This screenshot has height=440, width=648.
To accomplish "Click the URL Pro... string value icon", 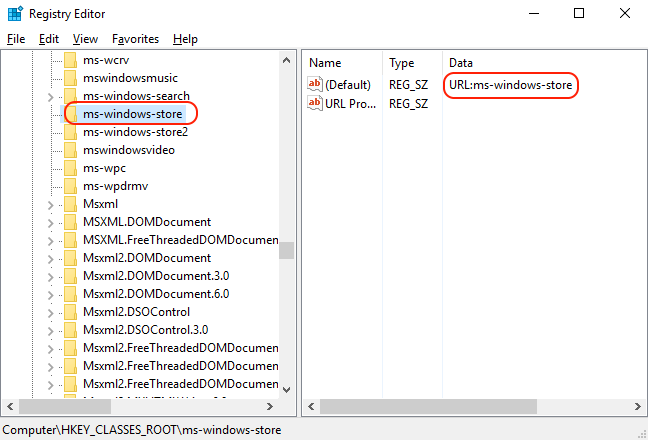I will [314, 103].
